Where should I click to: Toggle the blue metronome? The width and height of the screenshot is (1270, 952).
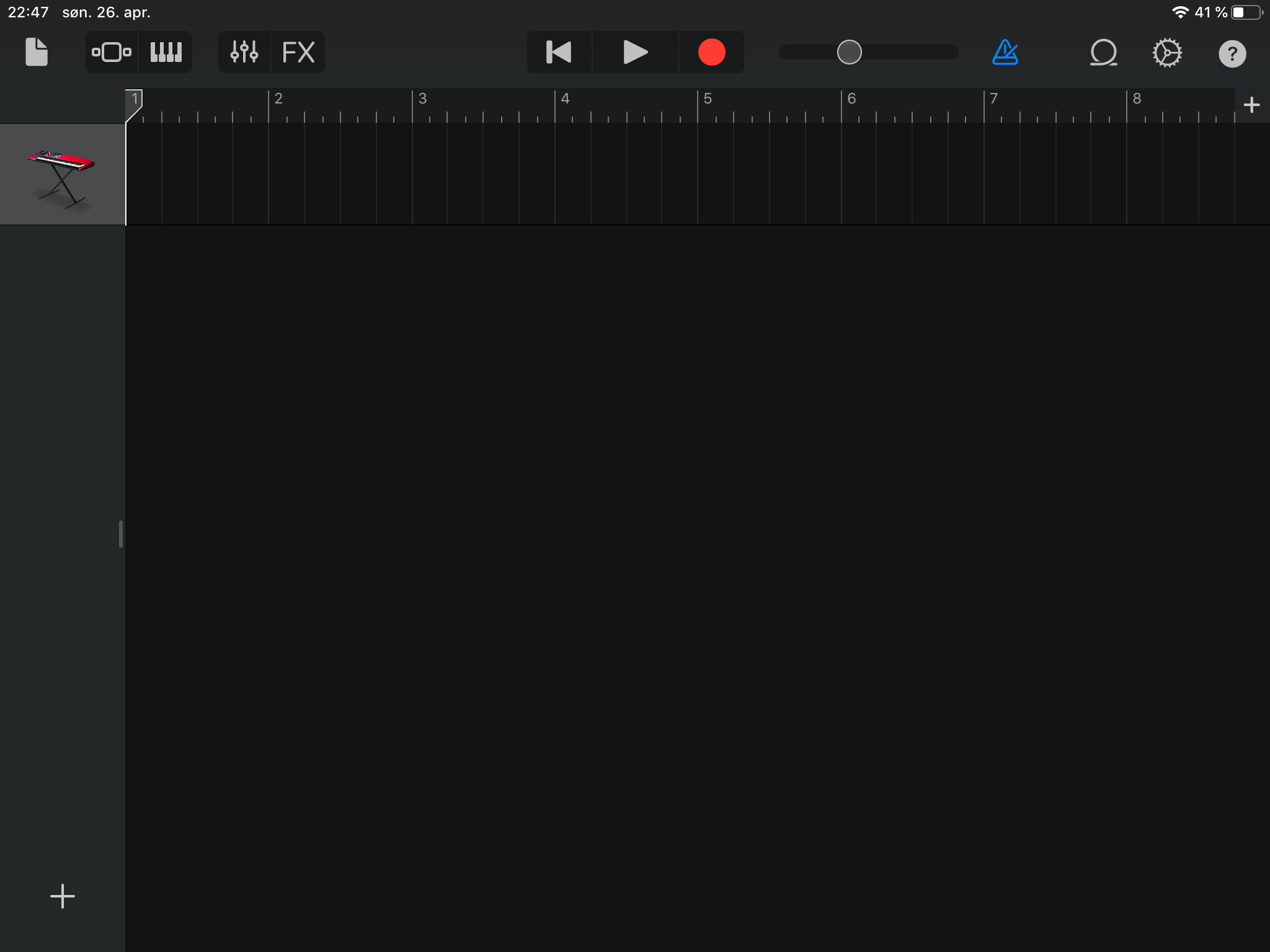pyautogui.click(x=1005, y=52)
